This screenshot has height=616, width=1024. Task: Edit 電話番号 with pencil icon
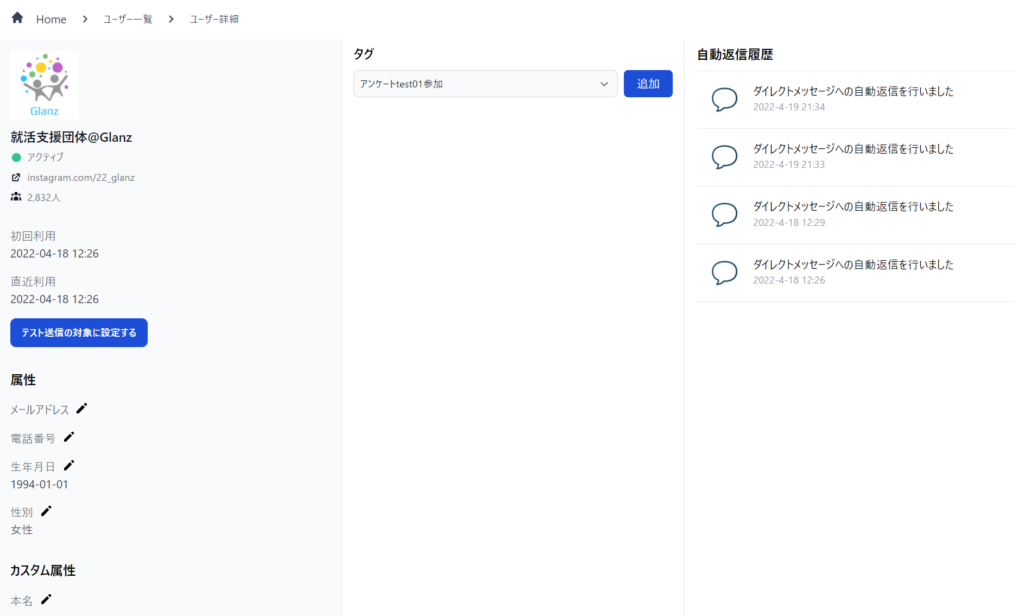point(69,437)
